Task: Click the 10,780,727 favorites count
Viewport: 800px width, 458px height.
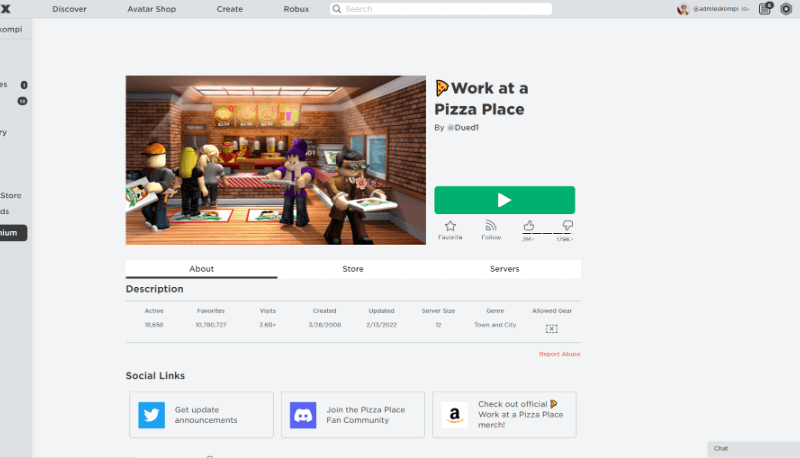Action: 211,325
